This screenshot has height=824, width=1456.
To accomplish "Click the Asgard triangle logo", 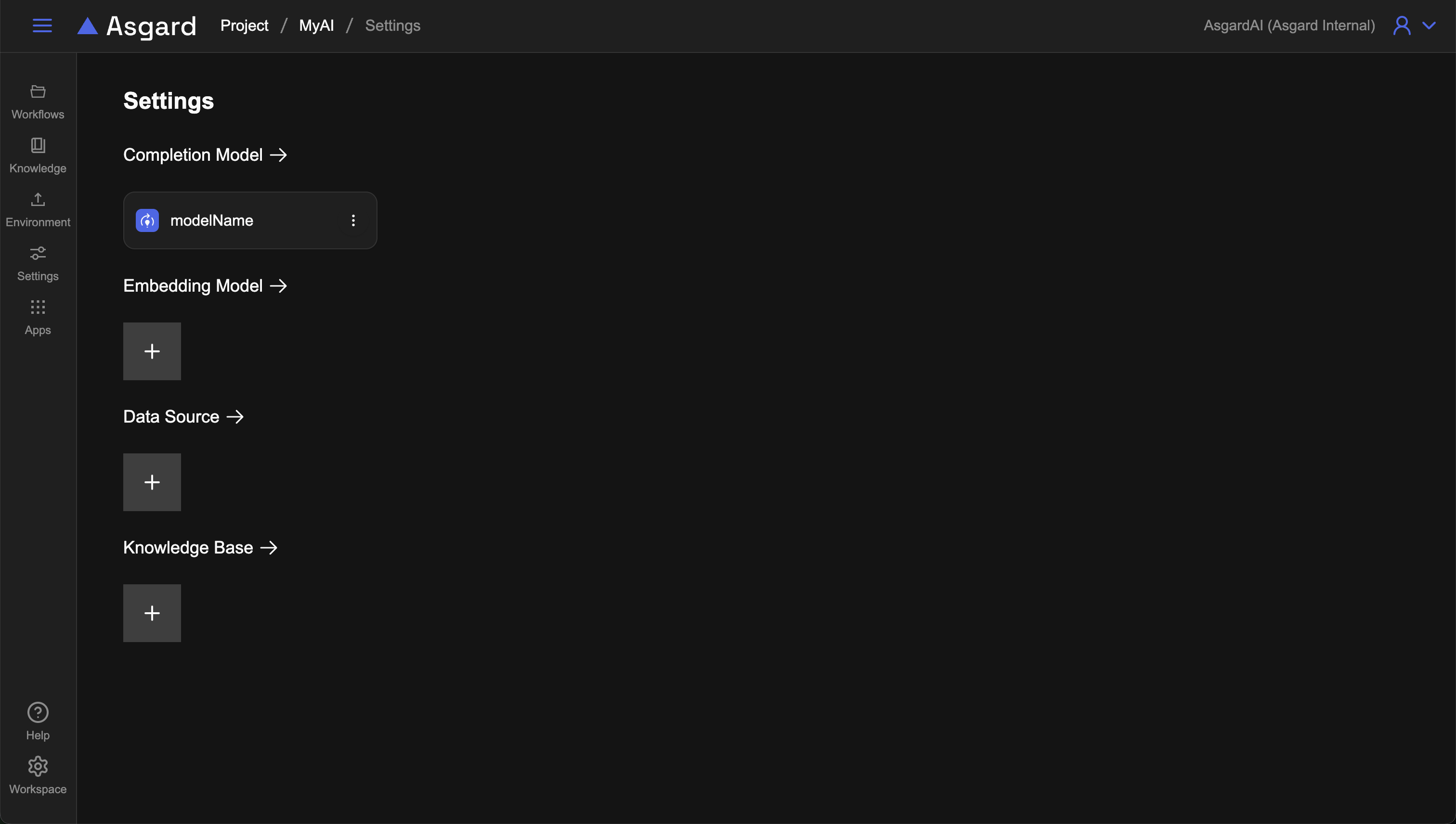I will coord(88,26).
